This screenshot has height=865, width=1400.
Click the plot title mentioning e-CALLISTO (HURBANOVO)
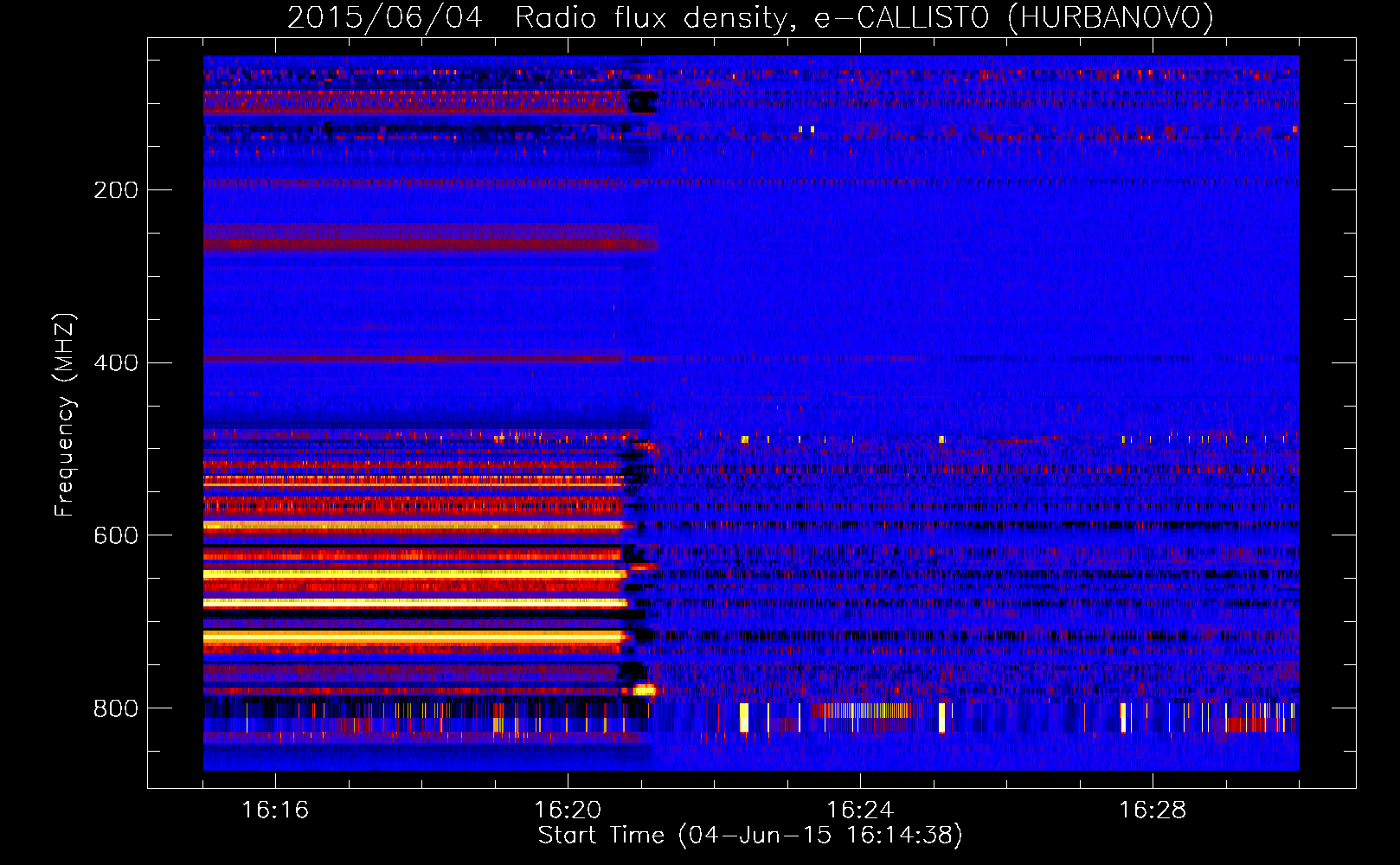pos(750,17)
